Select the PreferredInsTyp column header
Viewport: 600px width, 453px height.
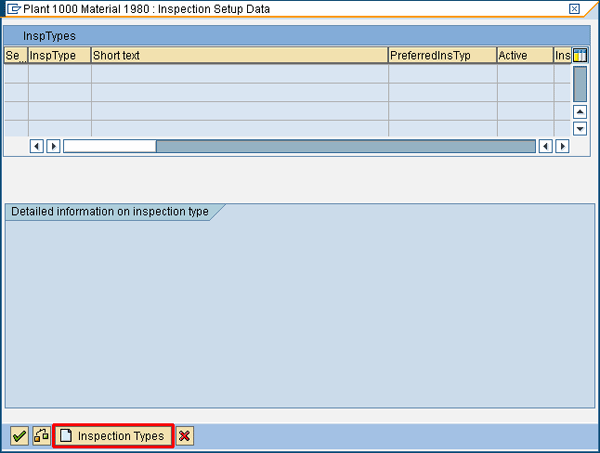pos(442,56)
